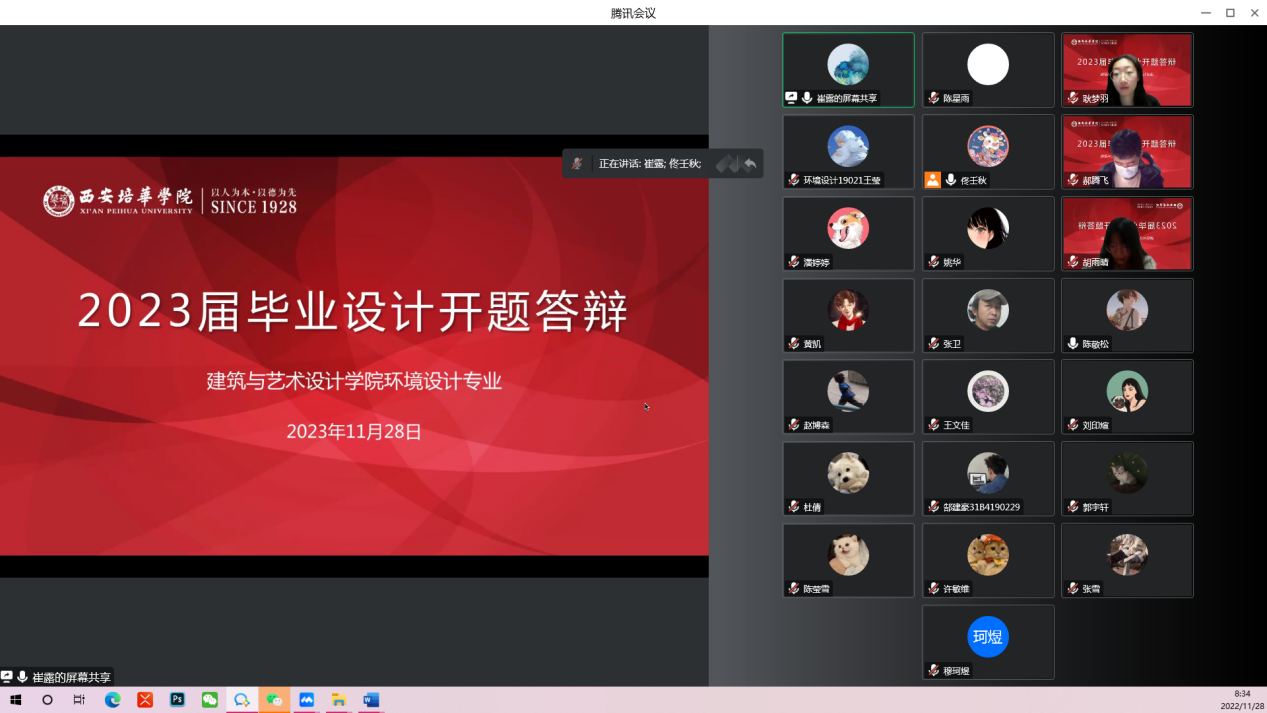Click the screen-share icon in 崔露's tile
1267x713 pixels.
click(791, 98)
